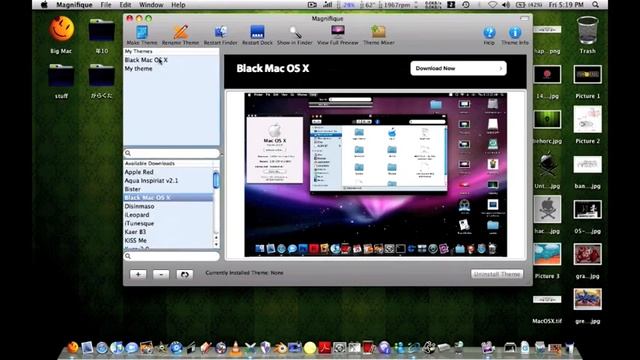Image resolution: width=640 pixels, height=360 pixels.
Task: Click the Restart Finder toolbar icon
Action: 220,32
